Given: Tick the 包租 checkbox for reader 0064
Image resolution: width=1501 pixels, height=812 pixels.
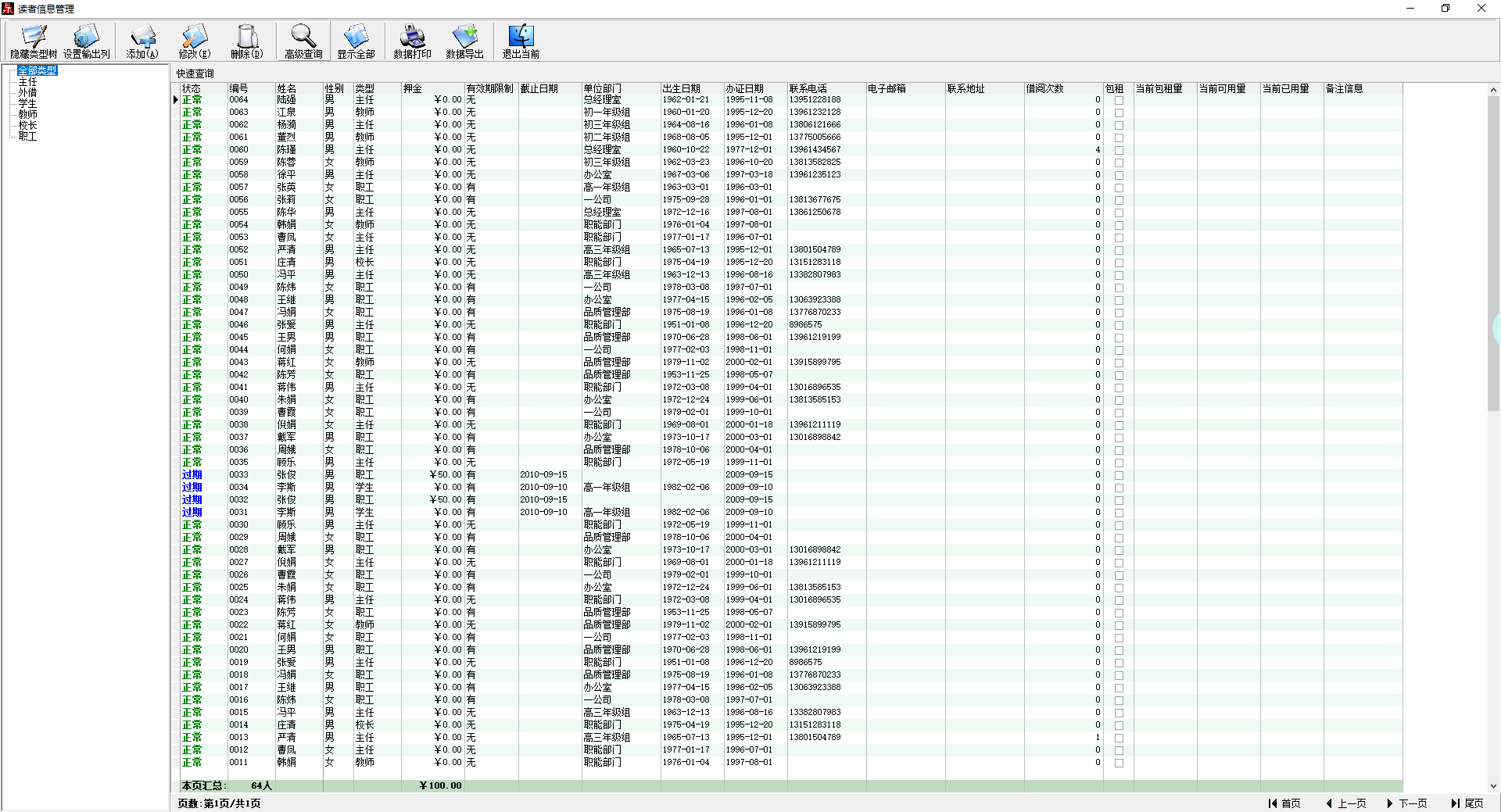Looking at the screenshot, I should pos(1119,100).
